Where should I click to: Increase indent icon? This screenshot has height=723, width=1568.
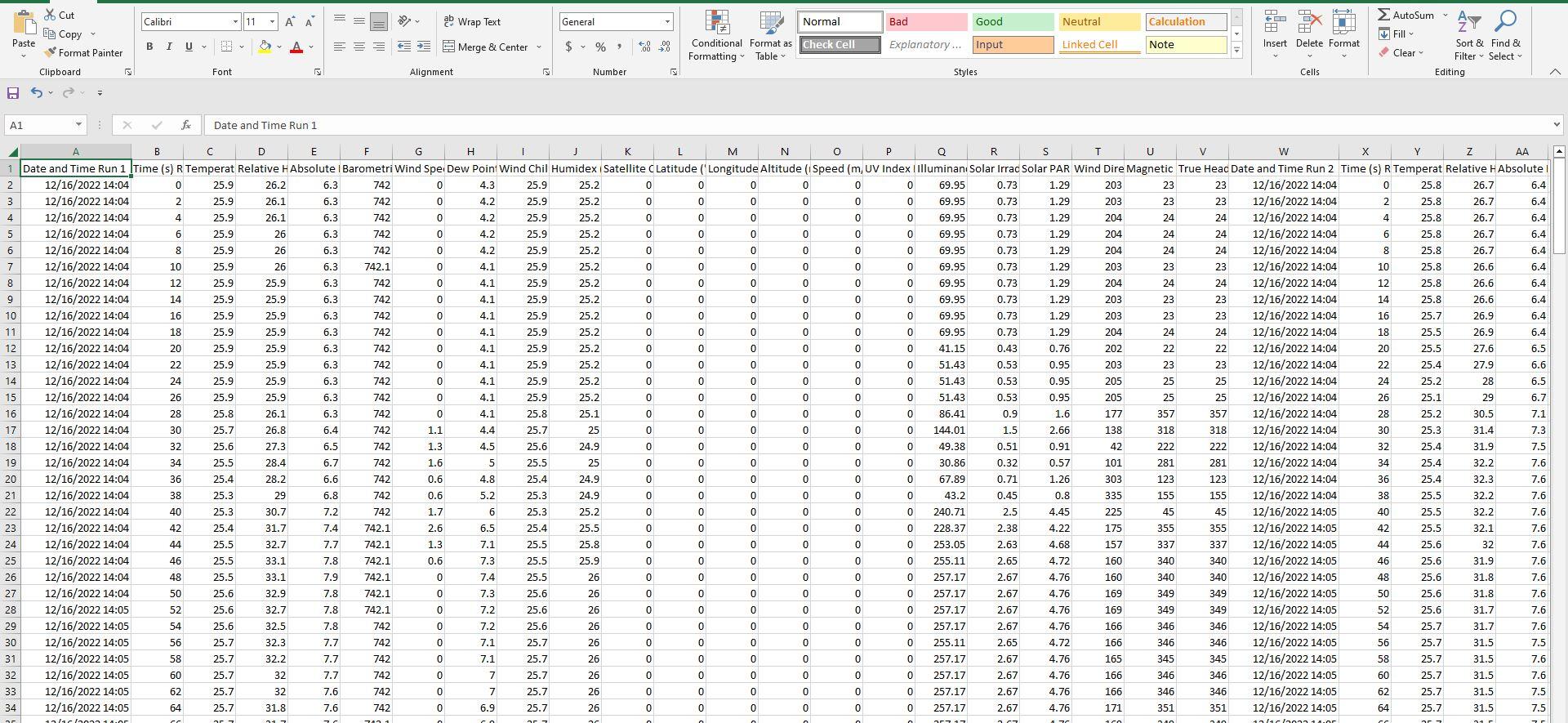[x=423, y=47]
